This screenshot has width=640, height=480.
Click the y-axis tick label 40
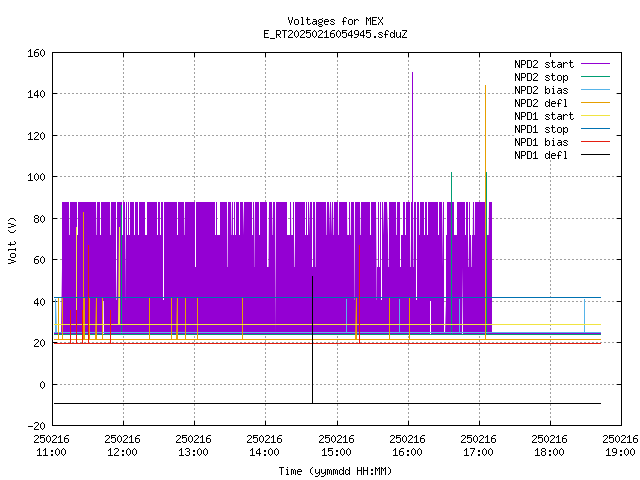(39, 302)
